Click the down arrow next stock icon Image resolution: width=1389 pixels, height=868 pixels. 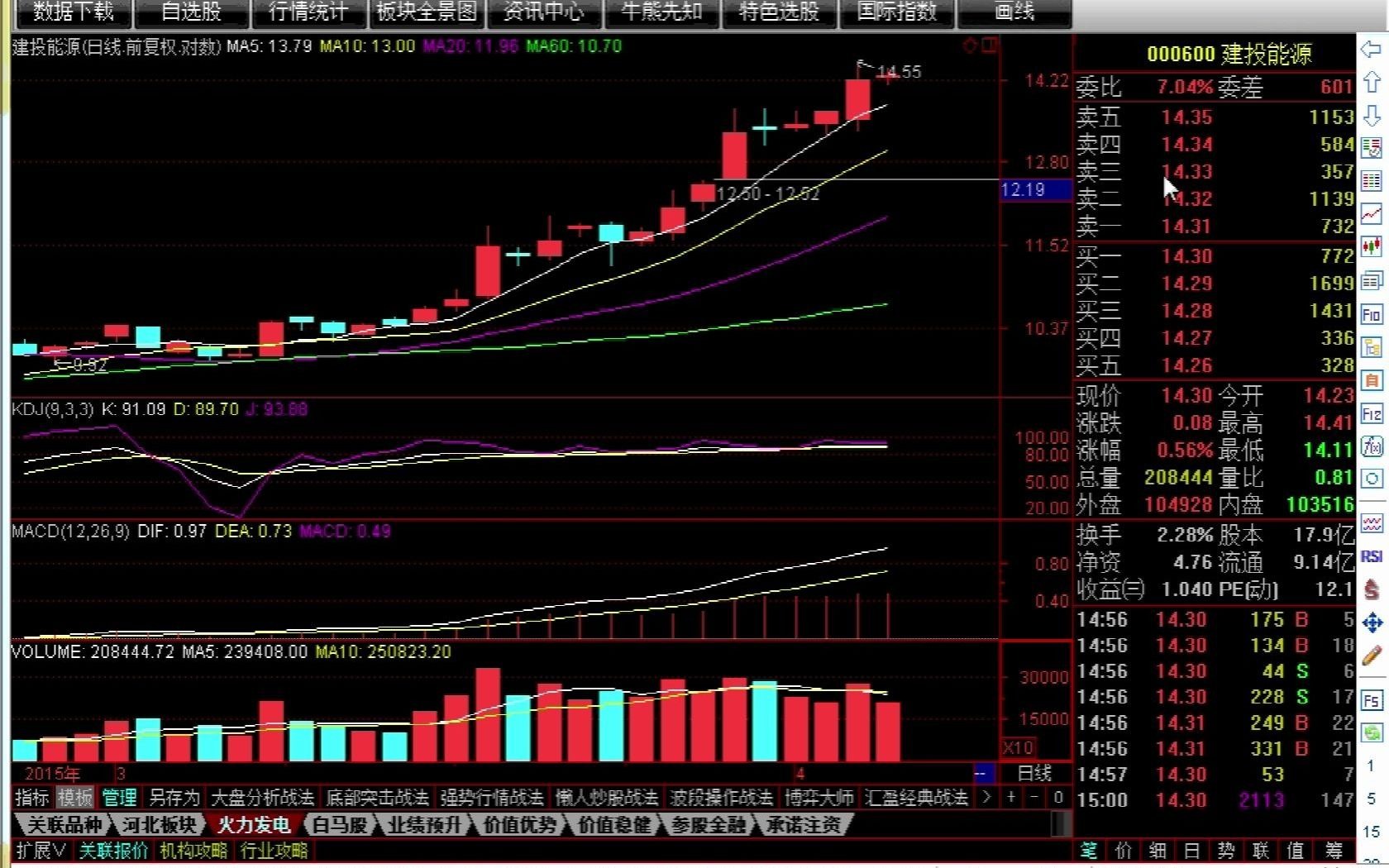pos(1372,116)
